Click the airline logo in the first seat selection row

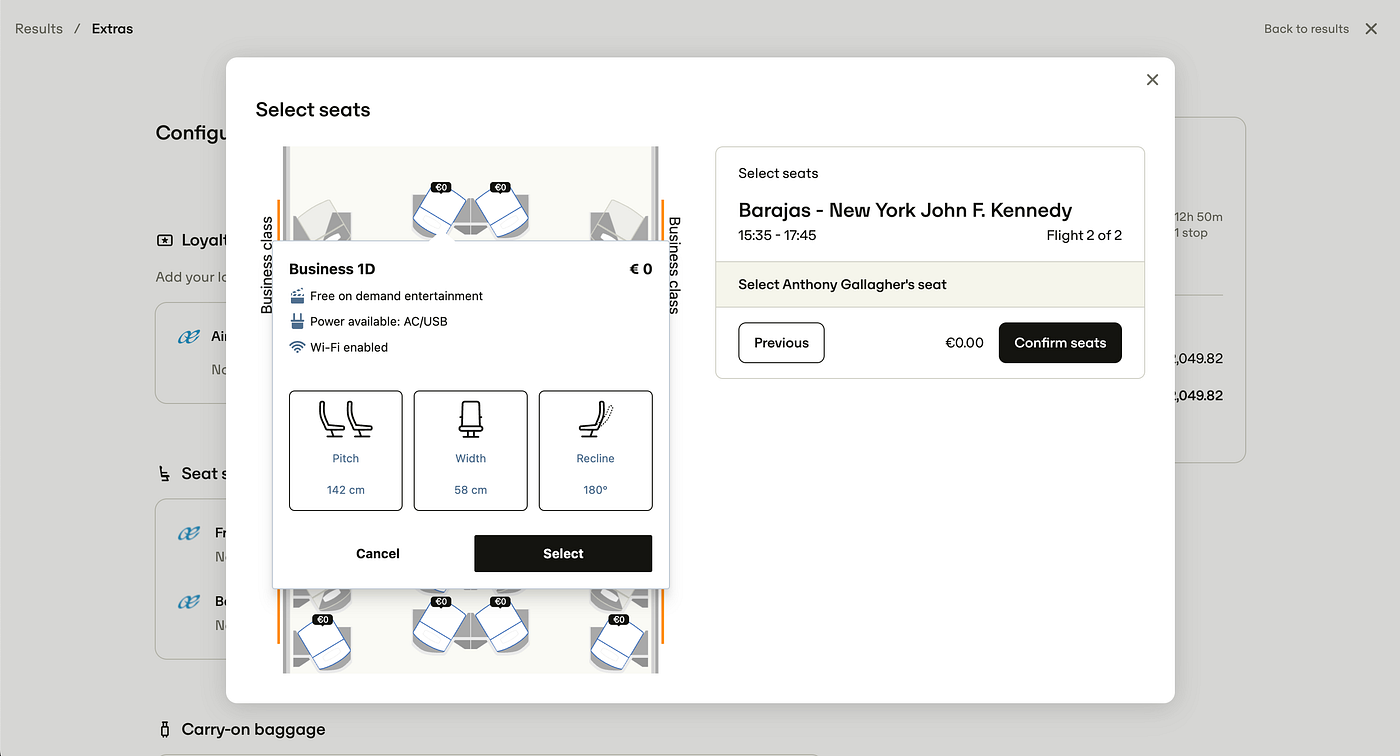tap(189, 533)
